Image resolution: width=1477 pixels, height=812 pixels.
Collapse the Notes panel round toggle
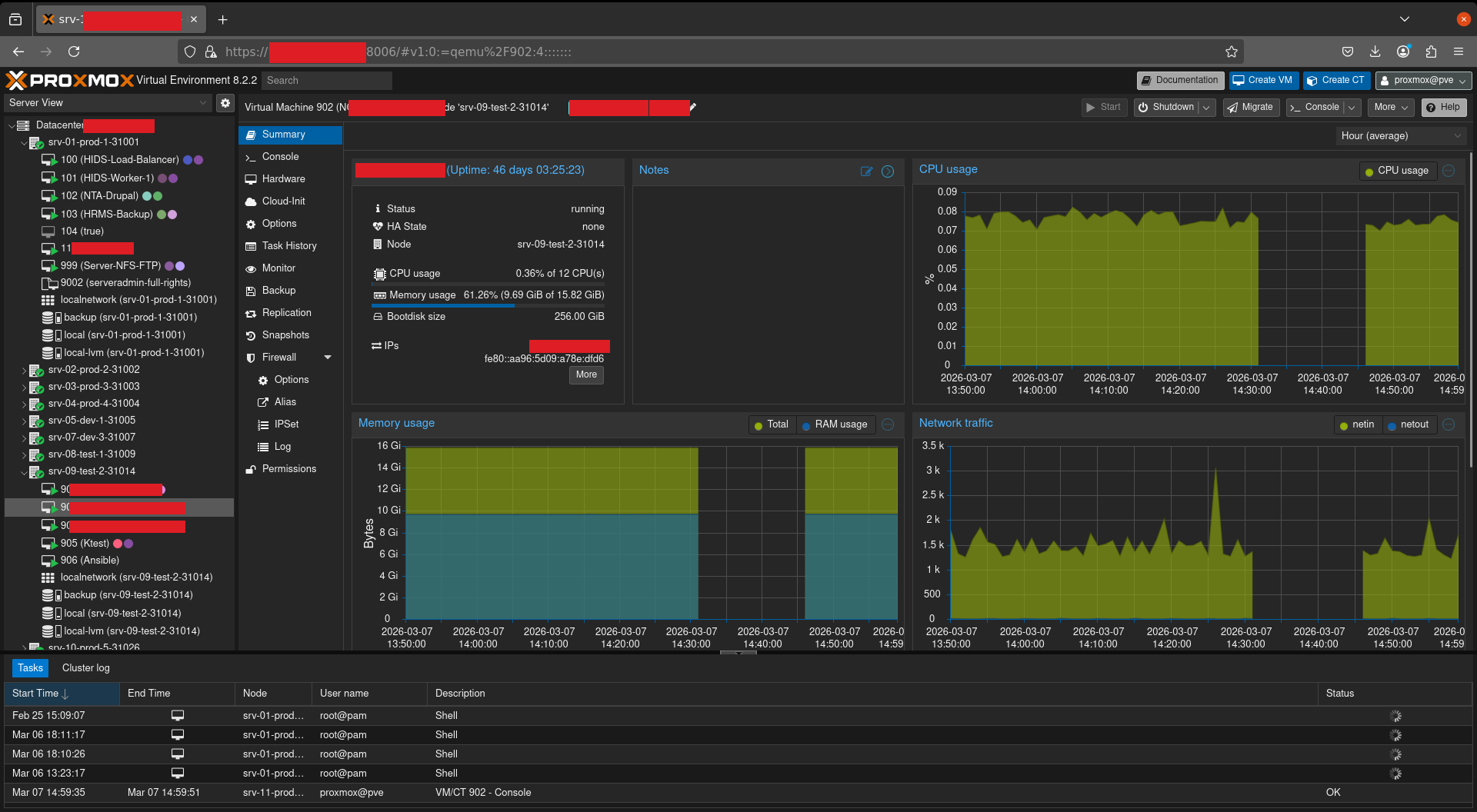pyautogui.click(x=888, y=171)
